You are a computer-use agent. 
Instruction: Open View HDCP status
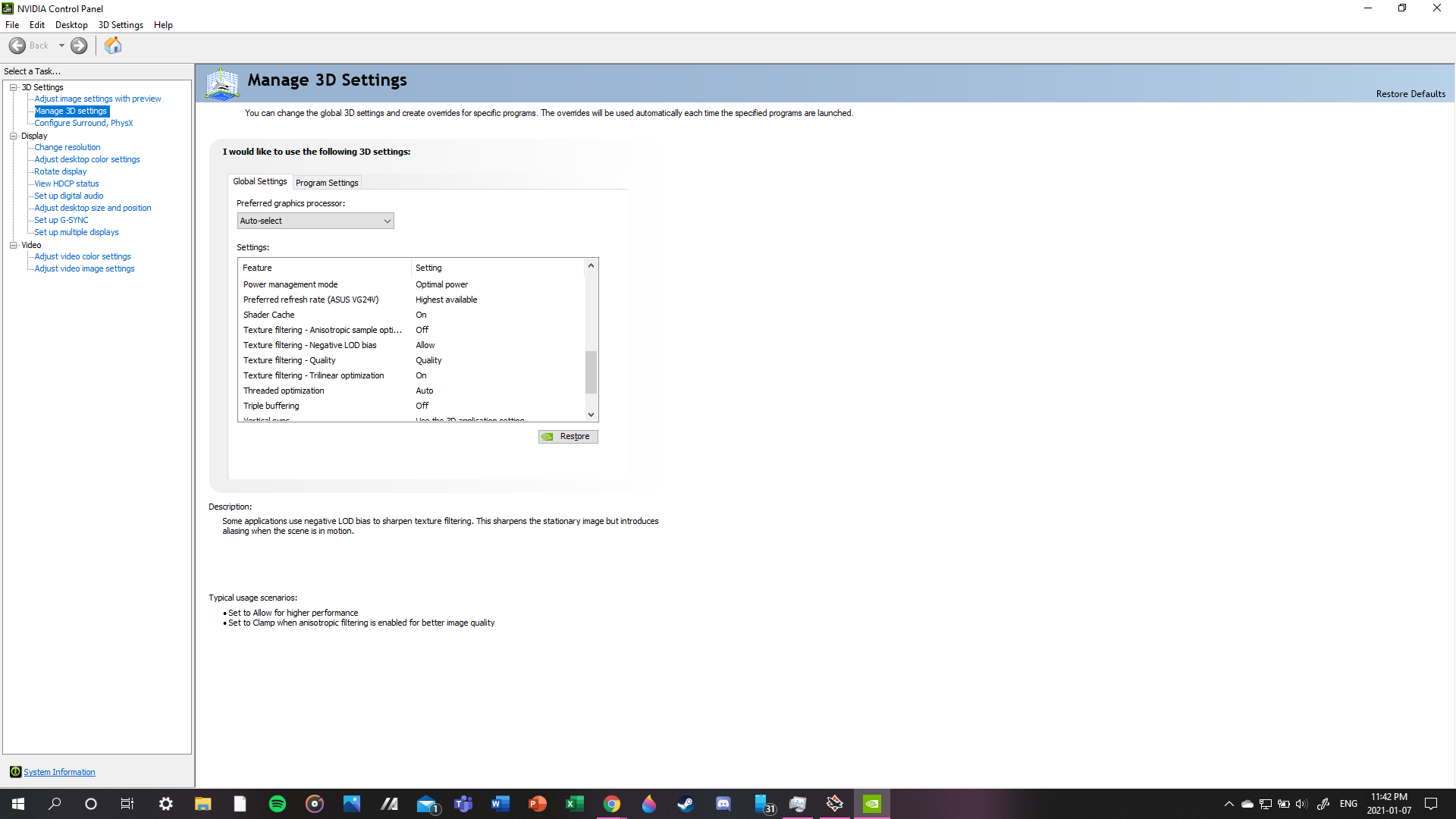point(67,184)
